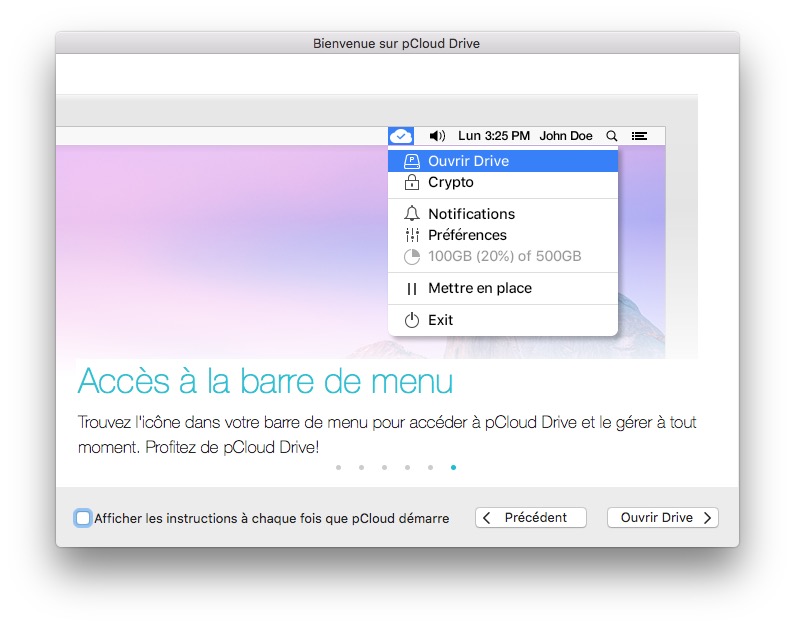Viewport: 795px width, 627px height.
Task: Open the Spotlight search magnifier icon
Action: (611, 136)
